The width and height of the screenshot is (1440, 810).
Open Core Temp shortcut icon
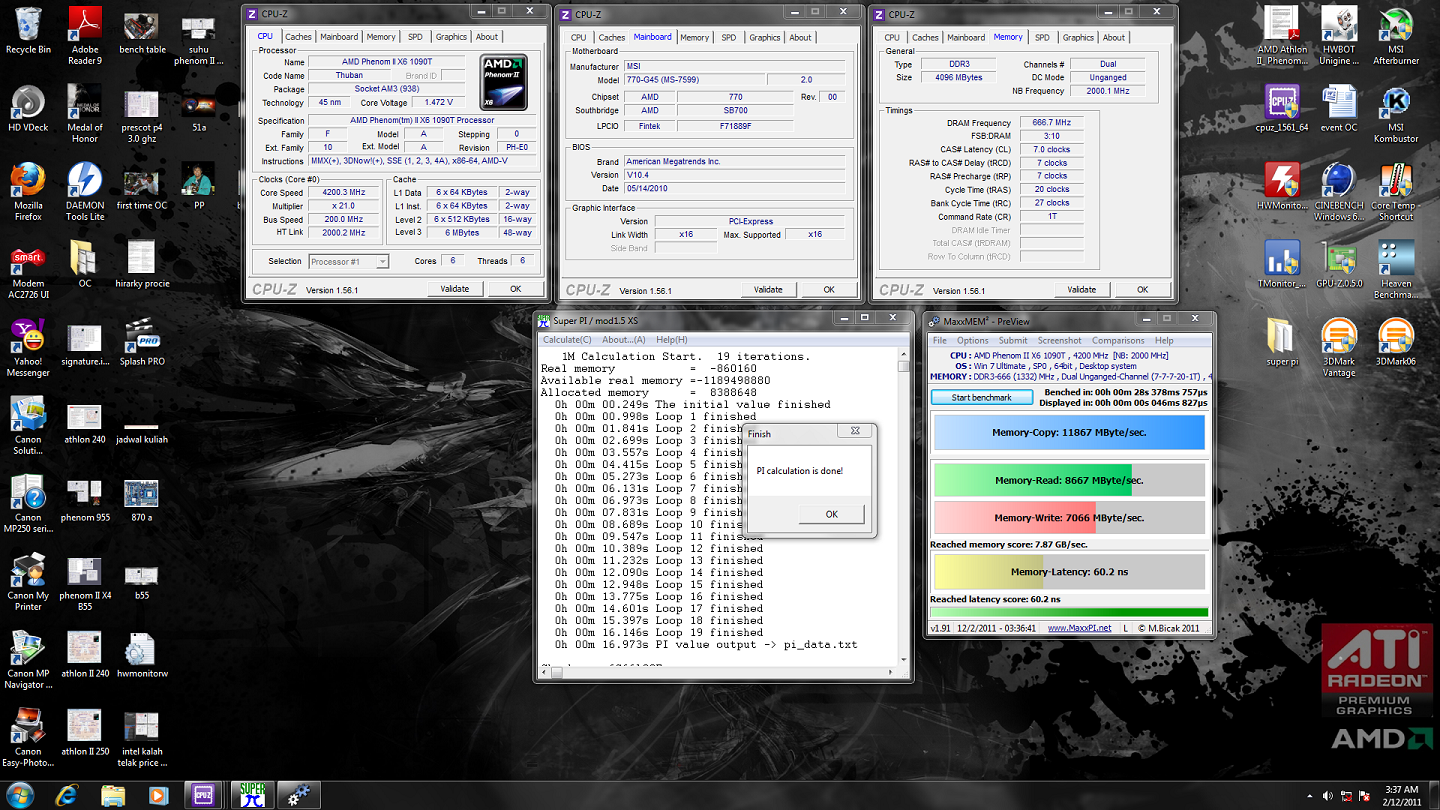[1396, 193]
